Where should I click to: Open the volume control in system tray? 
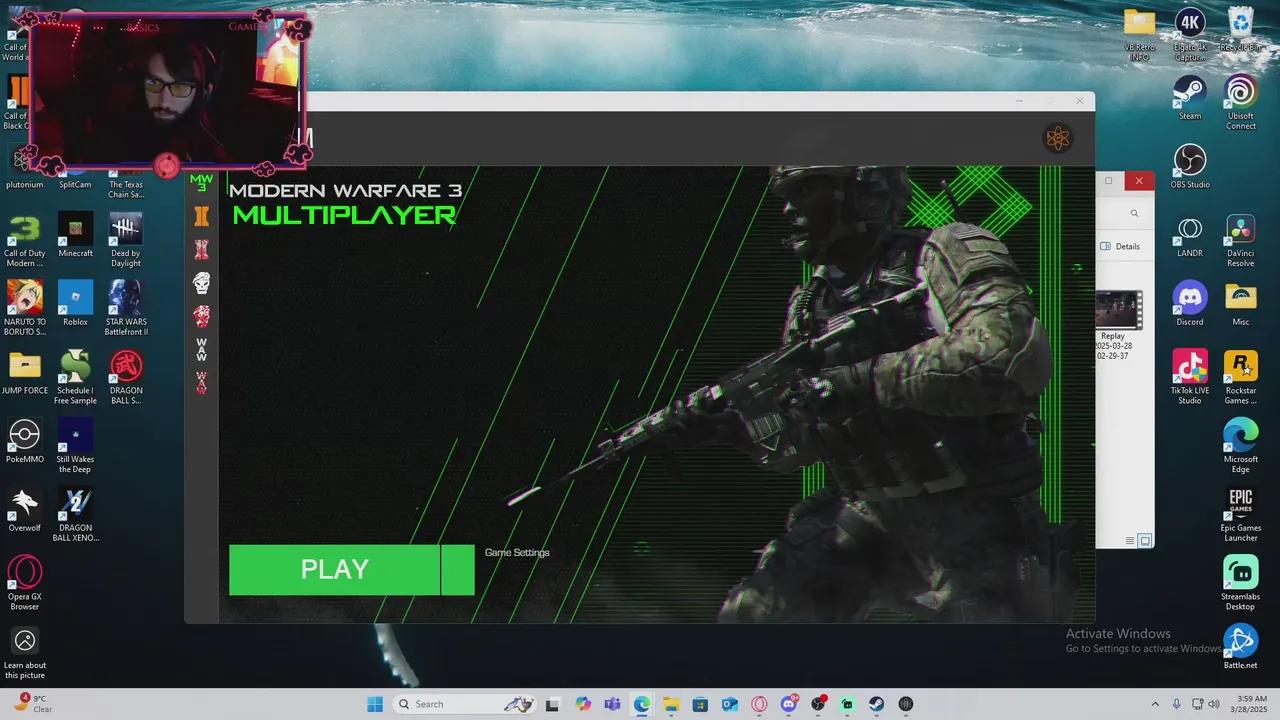[x=1214, y=704]
